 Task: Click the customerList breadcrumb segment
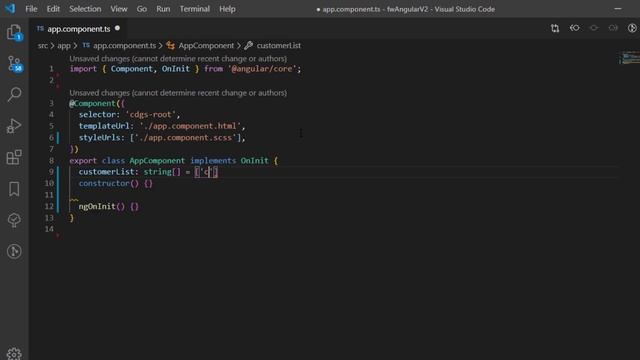point(279,46)
